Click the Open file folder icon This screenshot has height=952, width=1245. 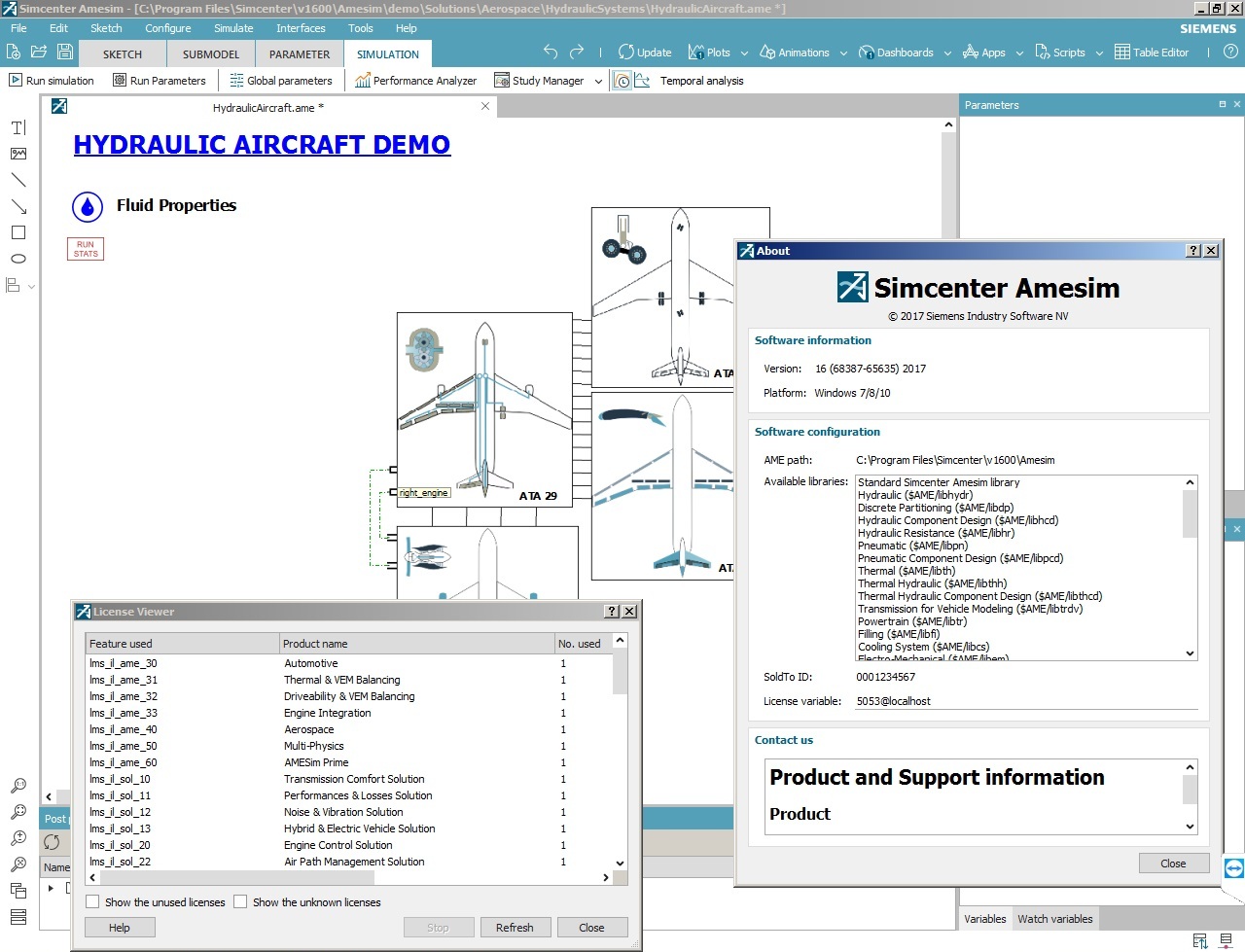tap(39, 52)
